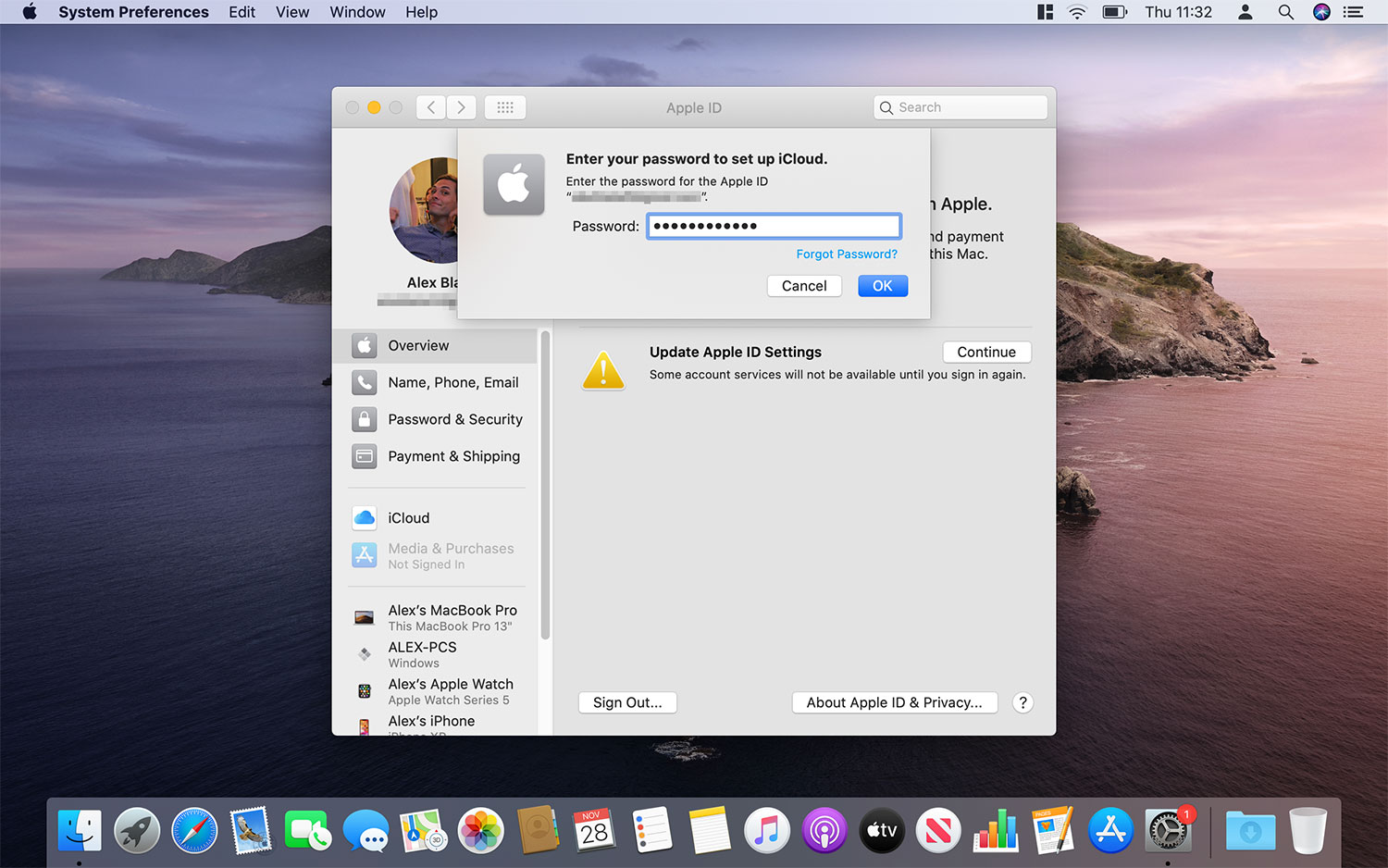
Task: Click the Sign Out... button
Action: point(627,702)
